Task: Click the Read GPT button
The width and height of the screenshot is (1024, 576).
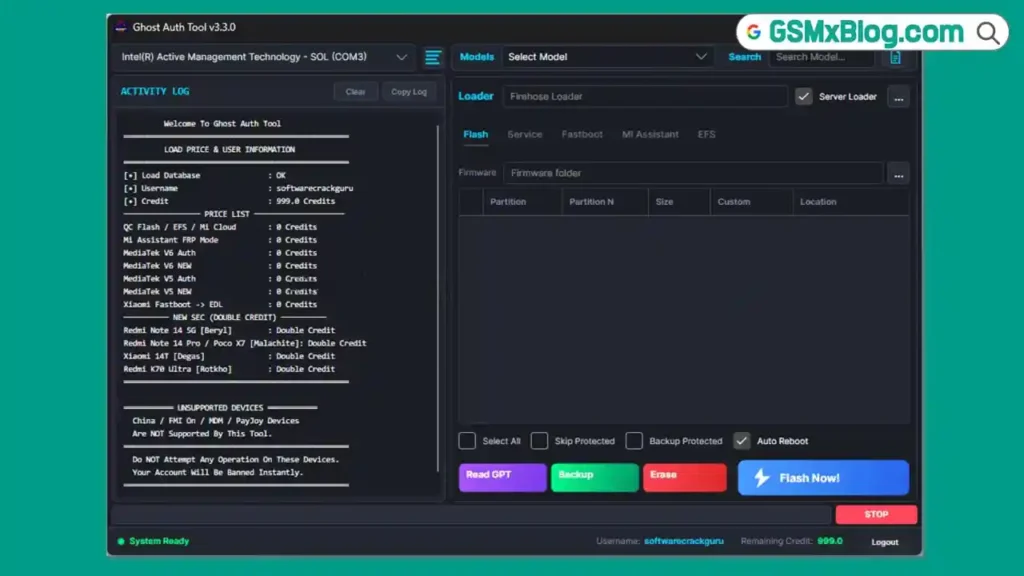Action: (502, 477)
